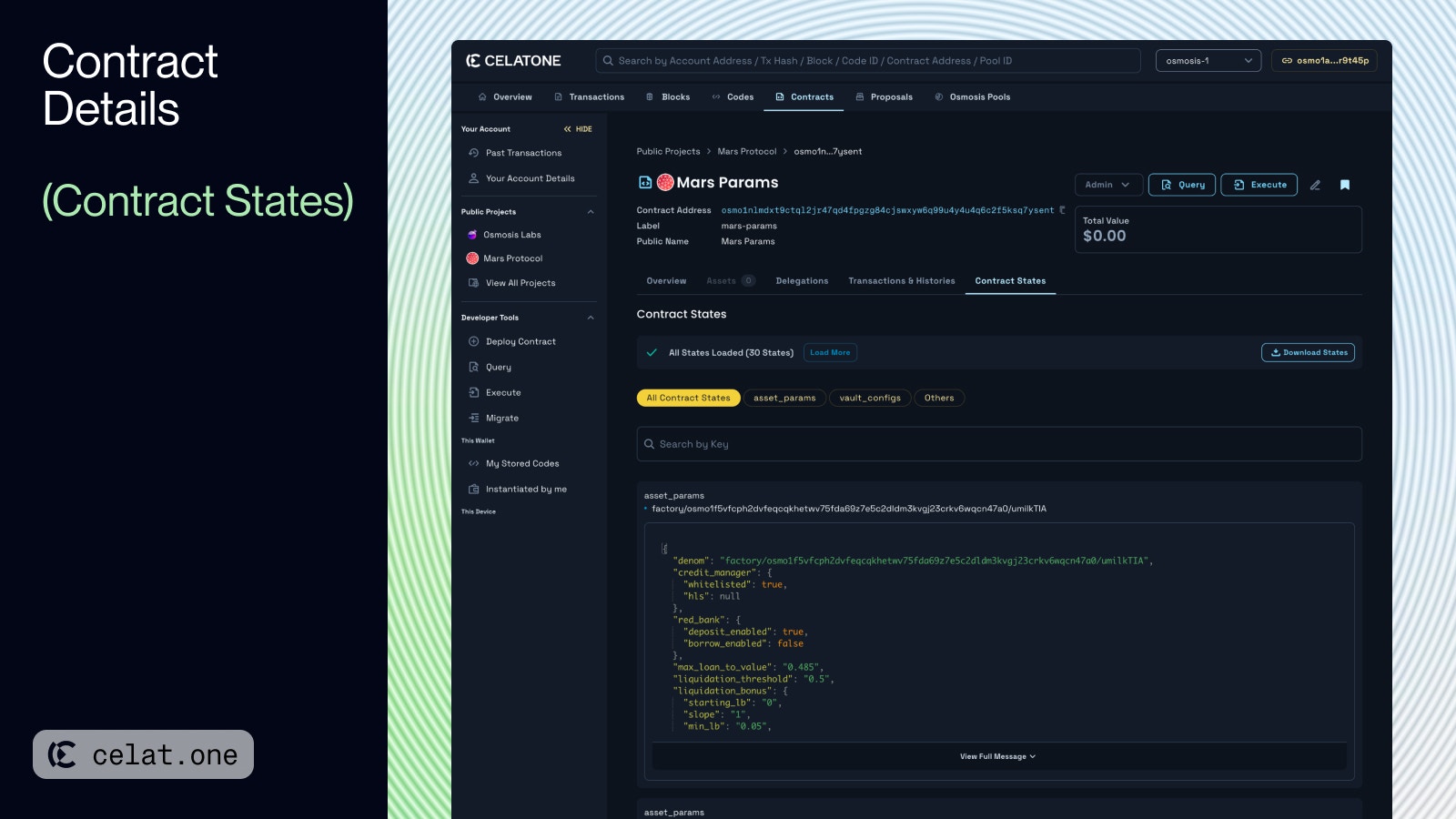Hide the sidebar with HIDE button

coord(578,129)
